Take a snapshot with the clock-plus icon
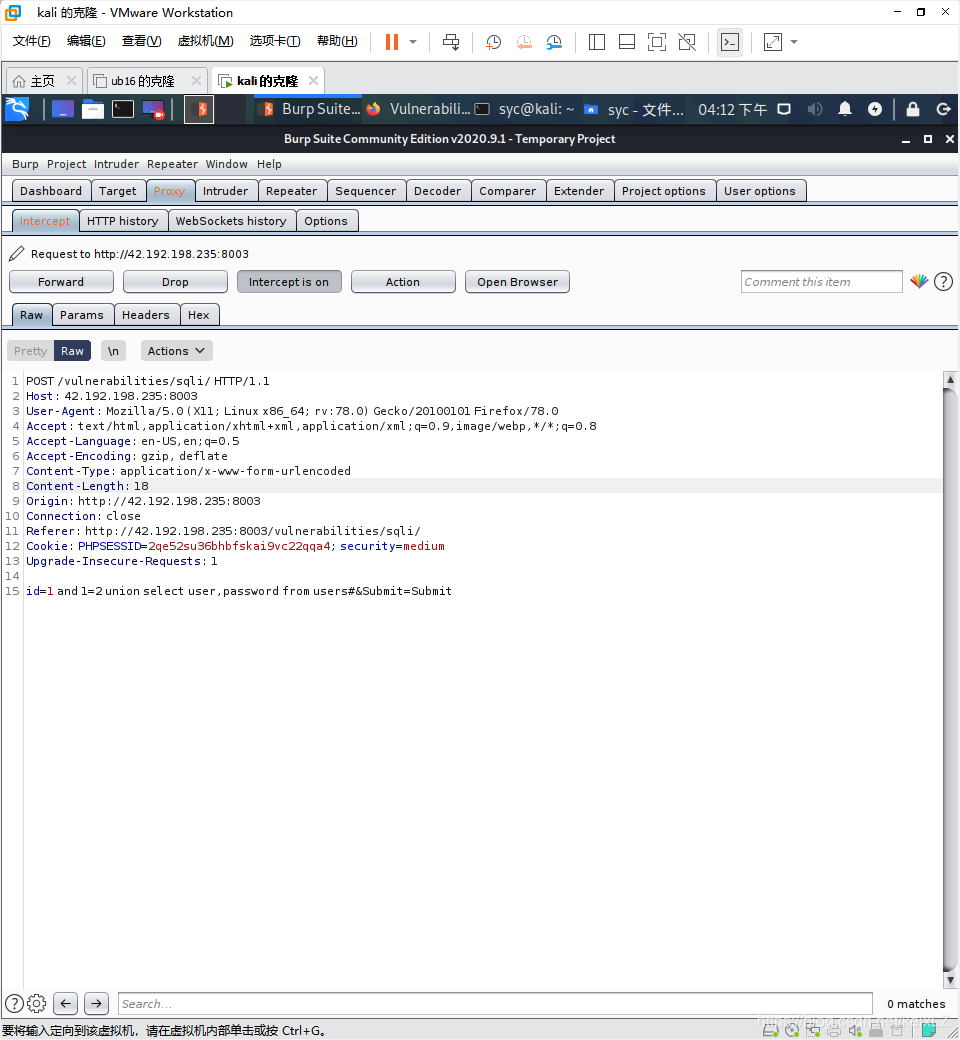The width and height of the screenshot is (960, 1040). 493,42
